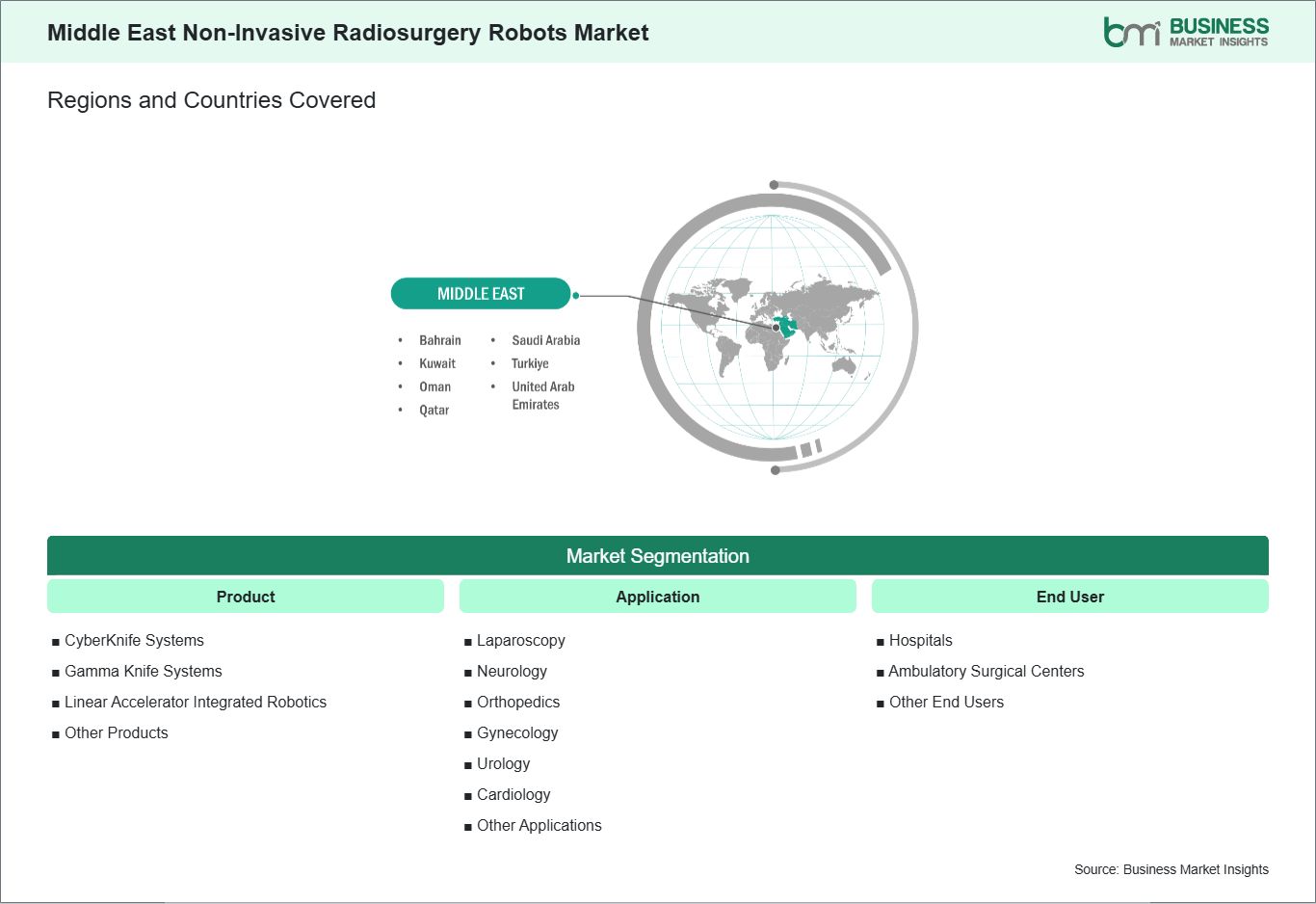
Task: Click 'Ambulatory Surgical Centers' list item
Action: coord(987,671)
